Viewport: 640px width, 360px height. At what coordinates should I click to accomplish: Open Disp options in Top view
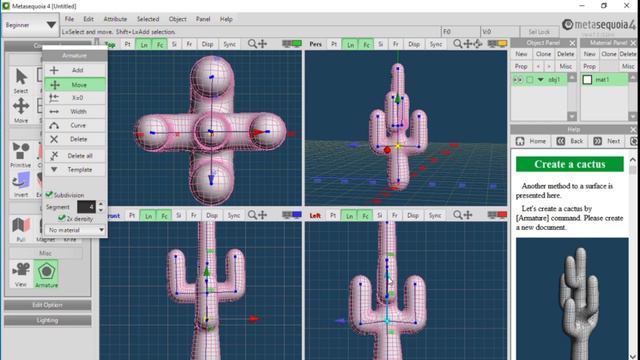point(207,44)
